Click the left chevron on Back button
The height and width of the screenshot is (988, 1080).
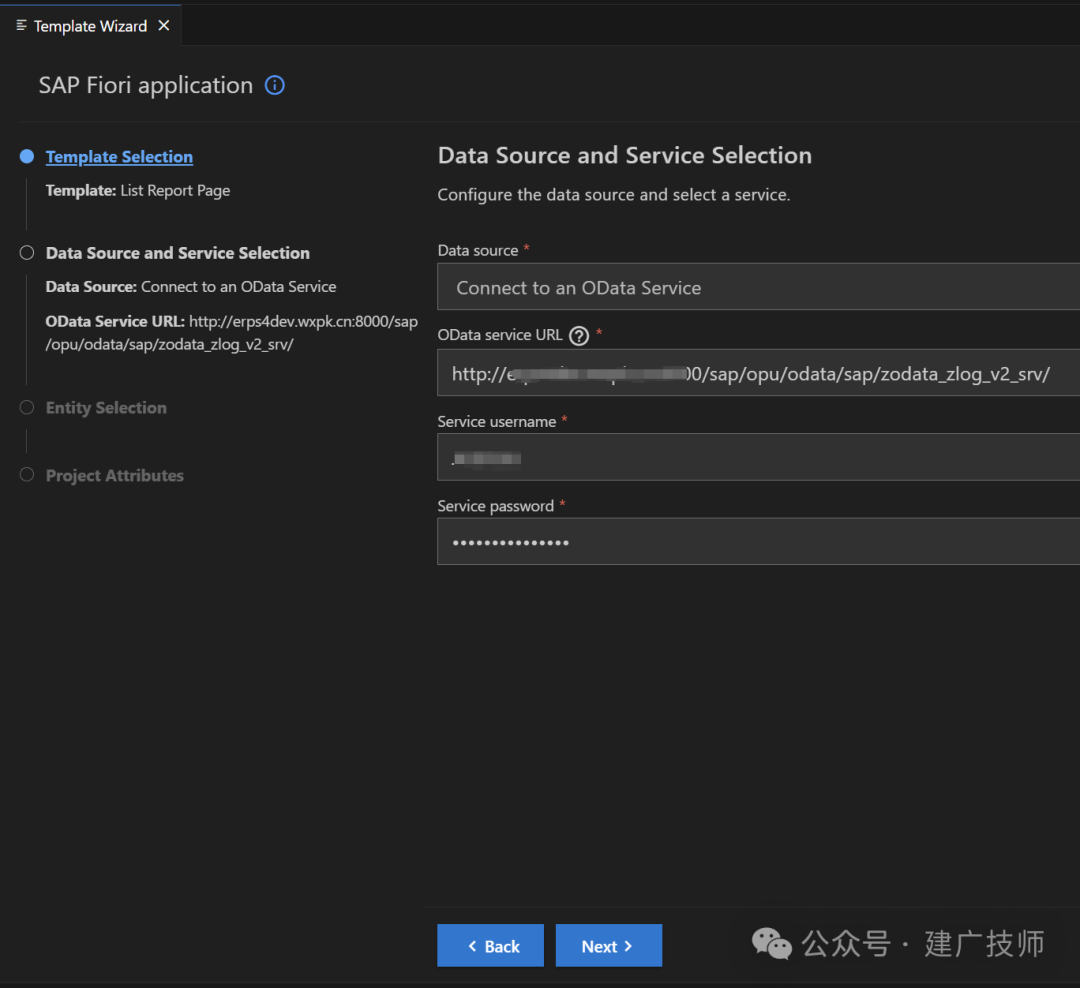pyautogui.click(x=472, y=946)
